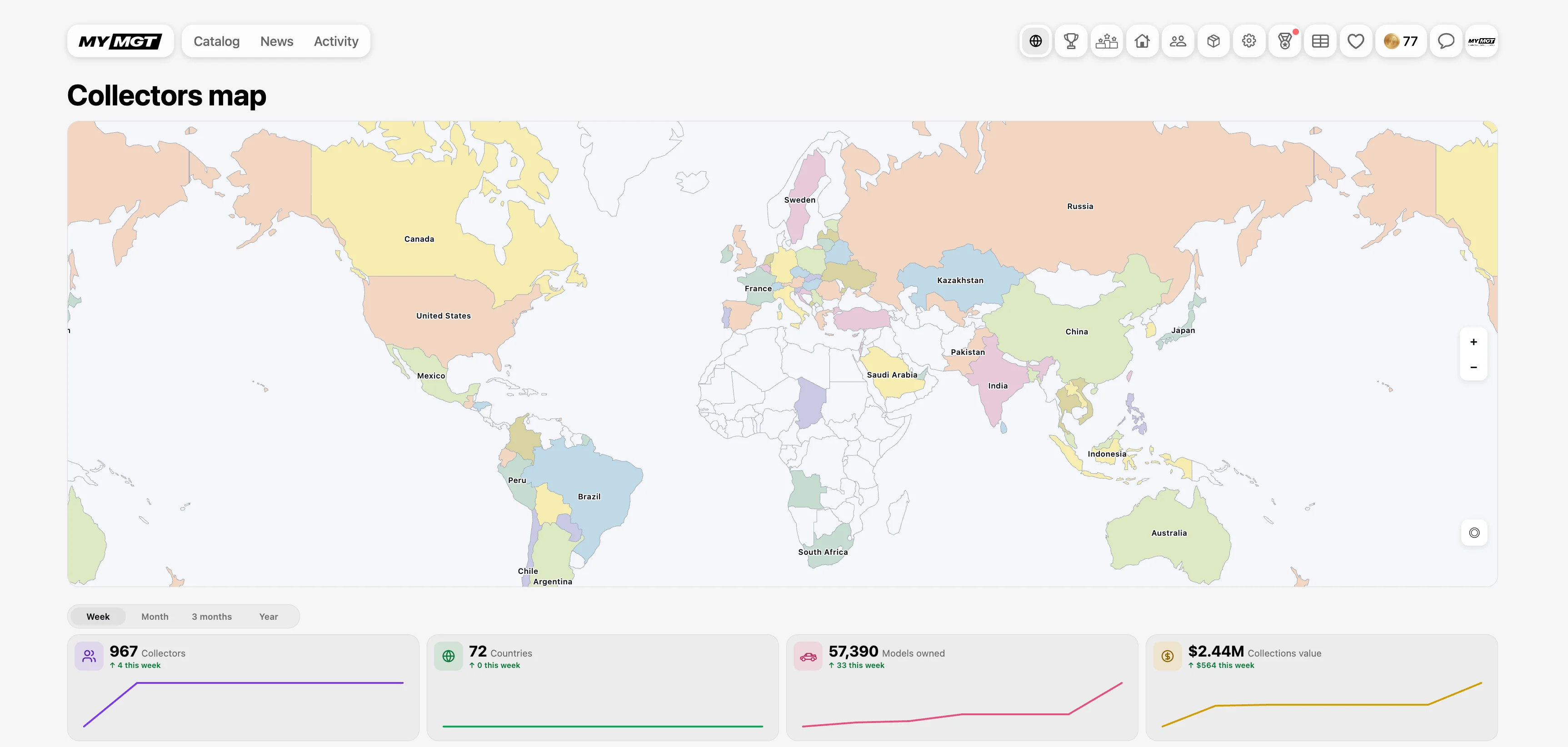
Task: Click the Peru label on map
Action: pos(517,480)
